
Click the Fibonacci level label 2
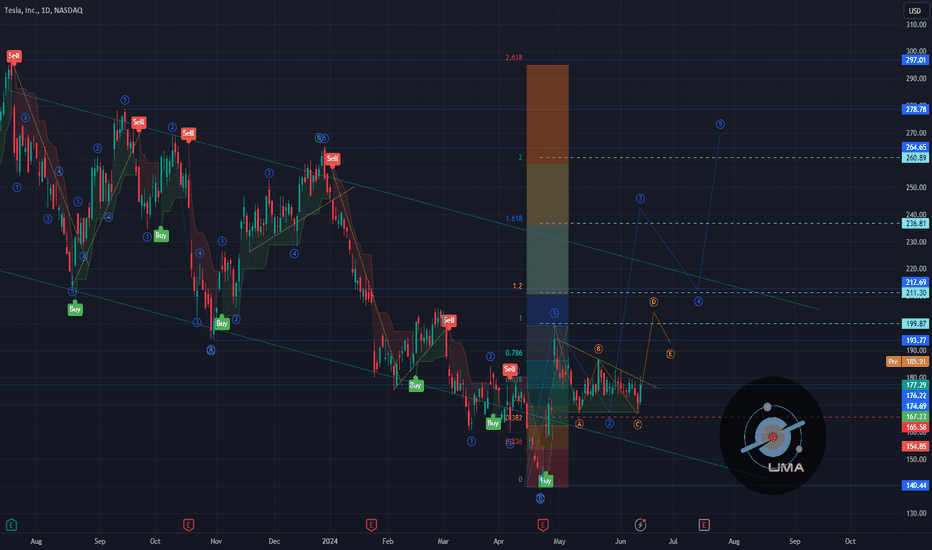tap(520, 158)
